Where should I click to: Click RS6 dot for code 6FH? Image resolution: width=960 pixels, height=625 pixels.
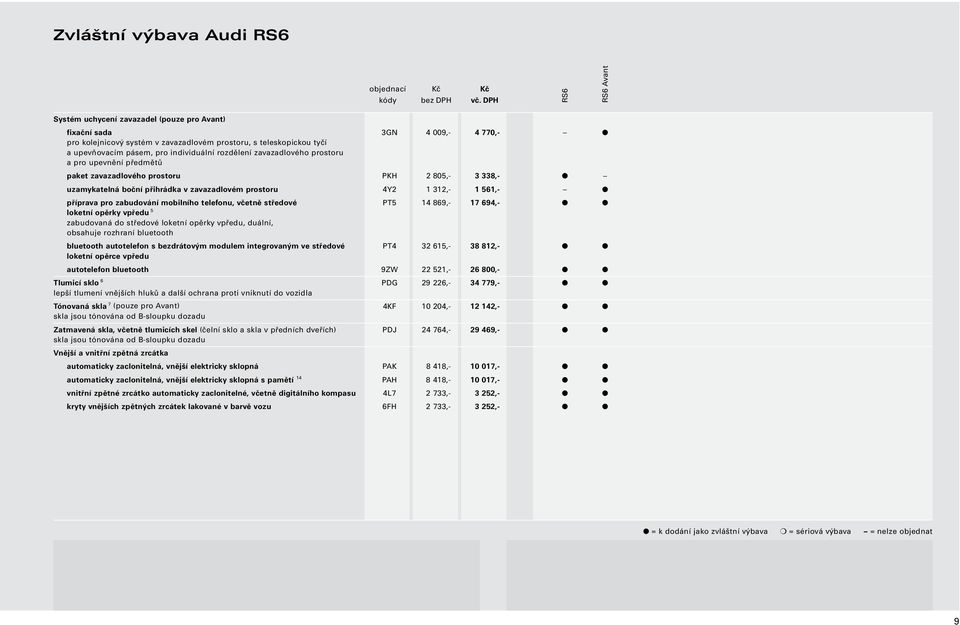pos(564,406)
